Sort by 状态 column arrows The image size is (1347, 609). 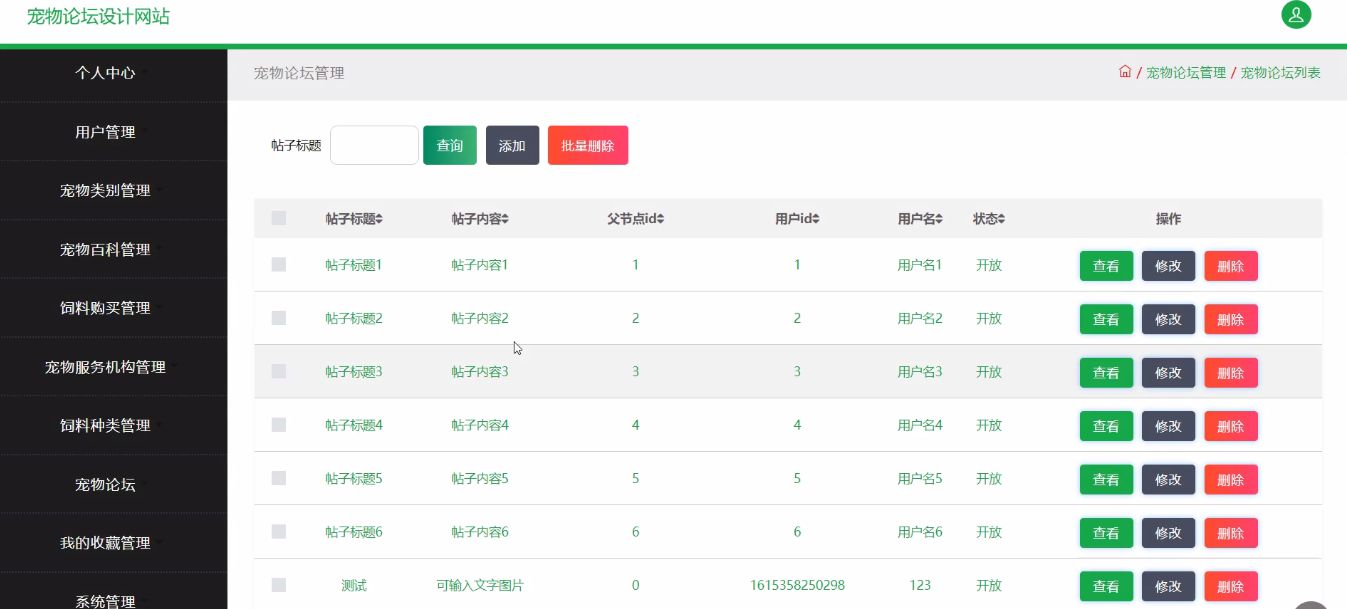pyautogui.click(x=1001, y=219)
